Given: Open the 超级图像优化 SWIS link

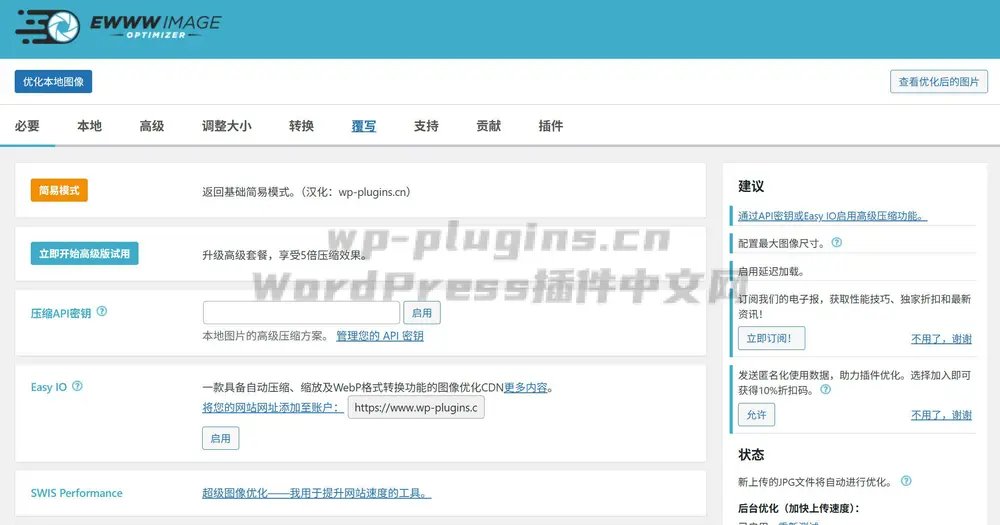Looking at the screenshot, I should click(316, 493).
